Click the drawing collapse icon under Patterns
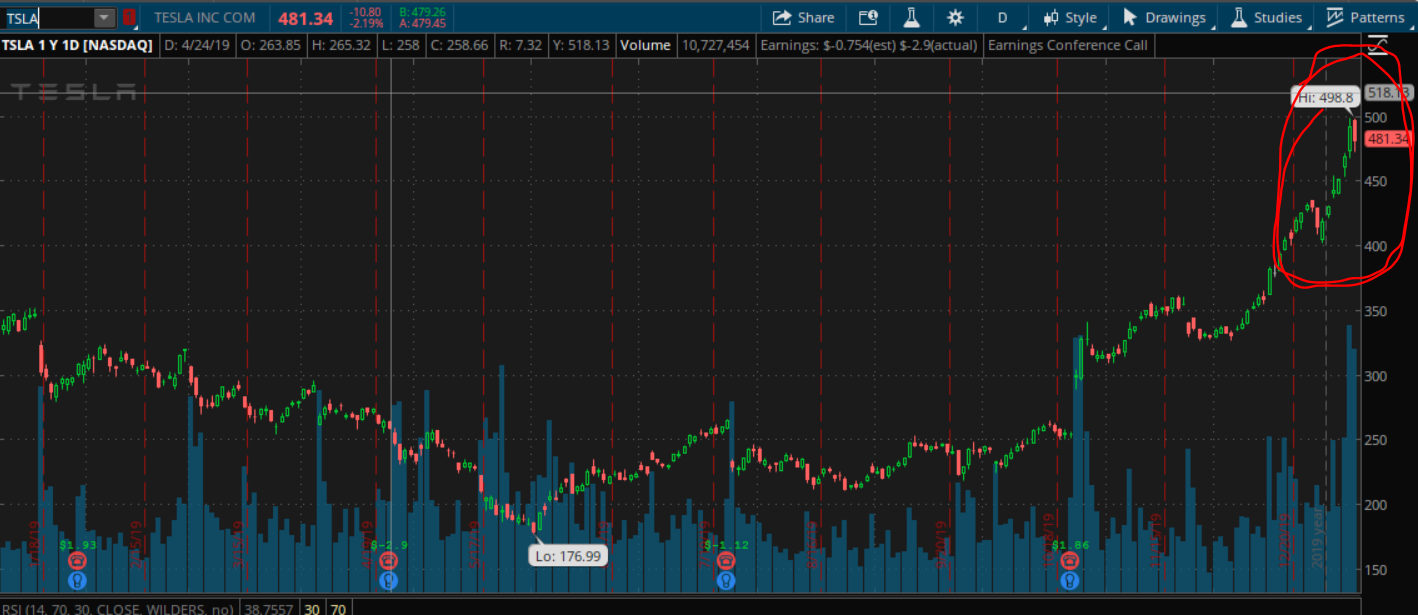 [x=1378, y=43]
